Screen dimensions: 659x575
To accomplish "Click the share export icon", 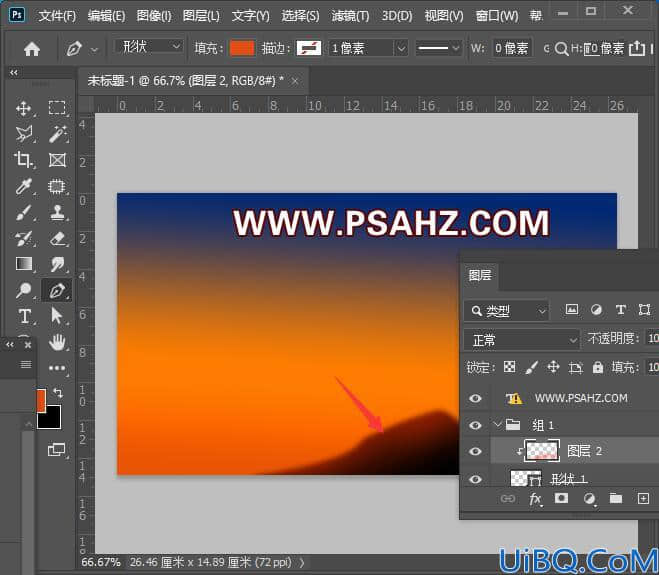I will click(637, 48).
